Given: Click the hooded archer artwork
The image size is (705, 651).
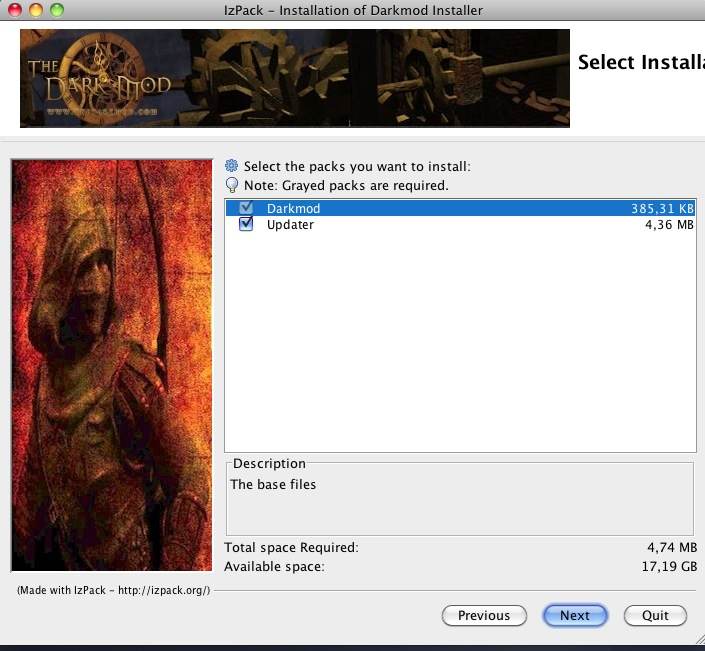Looking at the screenshot, I should 112,365.
